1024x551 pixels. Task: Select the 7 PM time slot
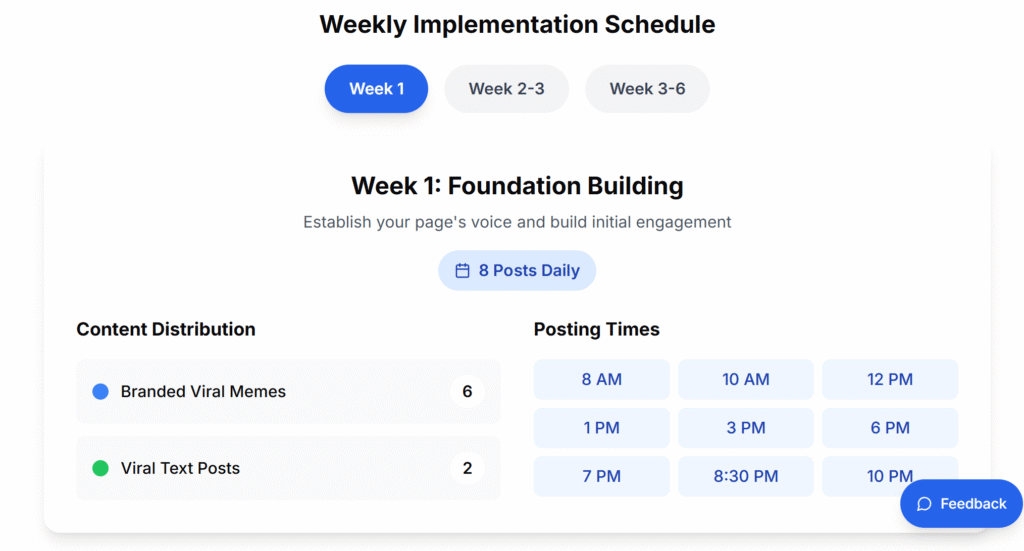click(602, 476)
